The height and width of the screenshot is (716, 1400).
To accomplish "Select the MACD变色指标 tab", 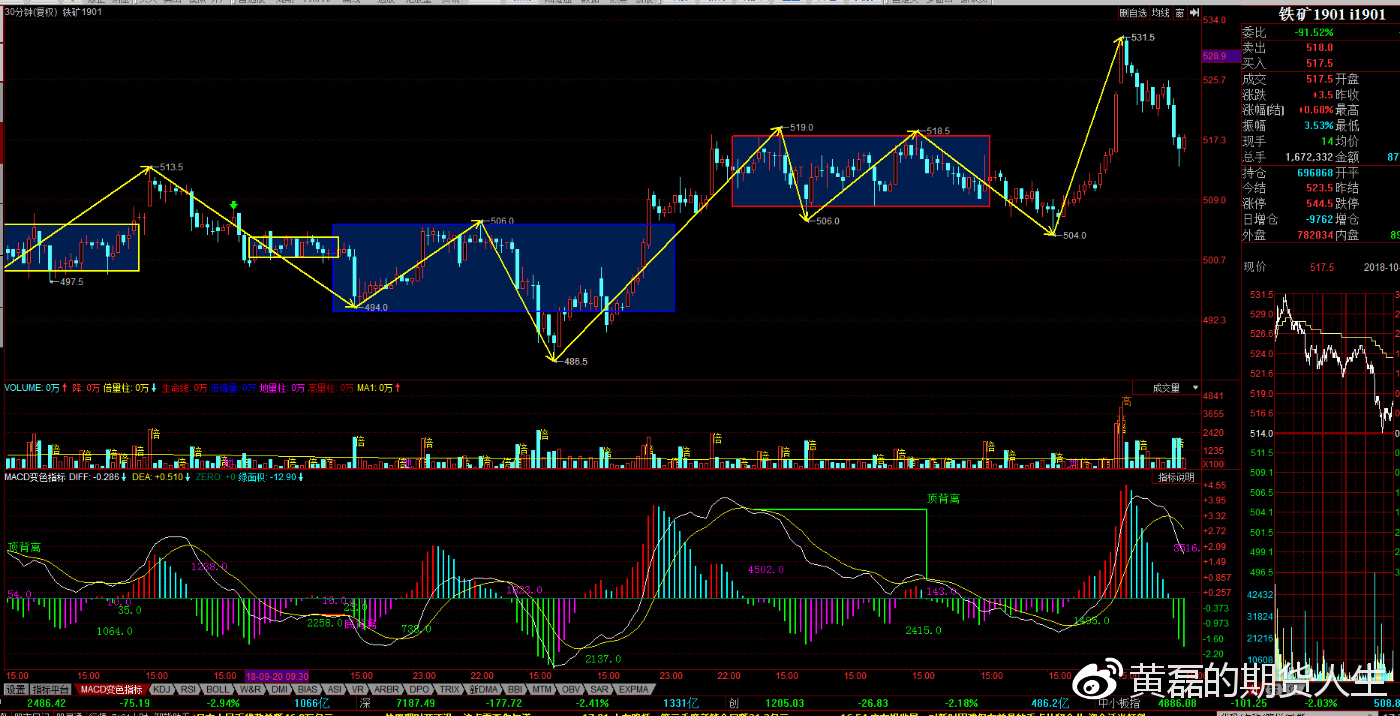I will [112, 689].
